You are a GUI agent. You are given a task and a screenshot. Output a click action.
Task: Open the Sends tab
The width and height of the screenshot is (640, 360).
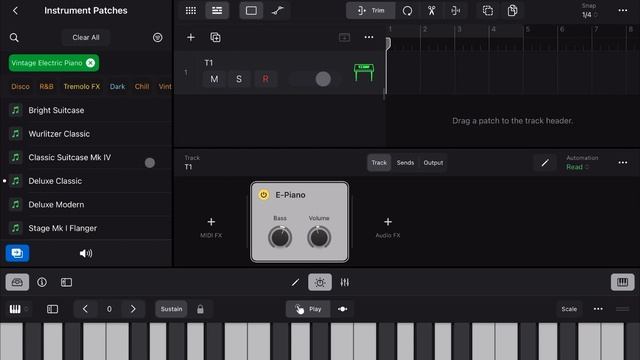pos(405,162)
